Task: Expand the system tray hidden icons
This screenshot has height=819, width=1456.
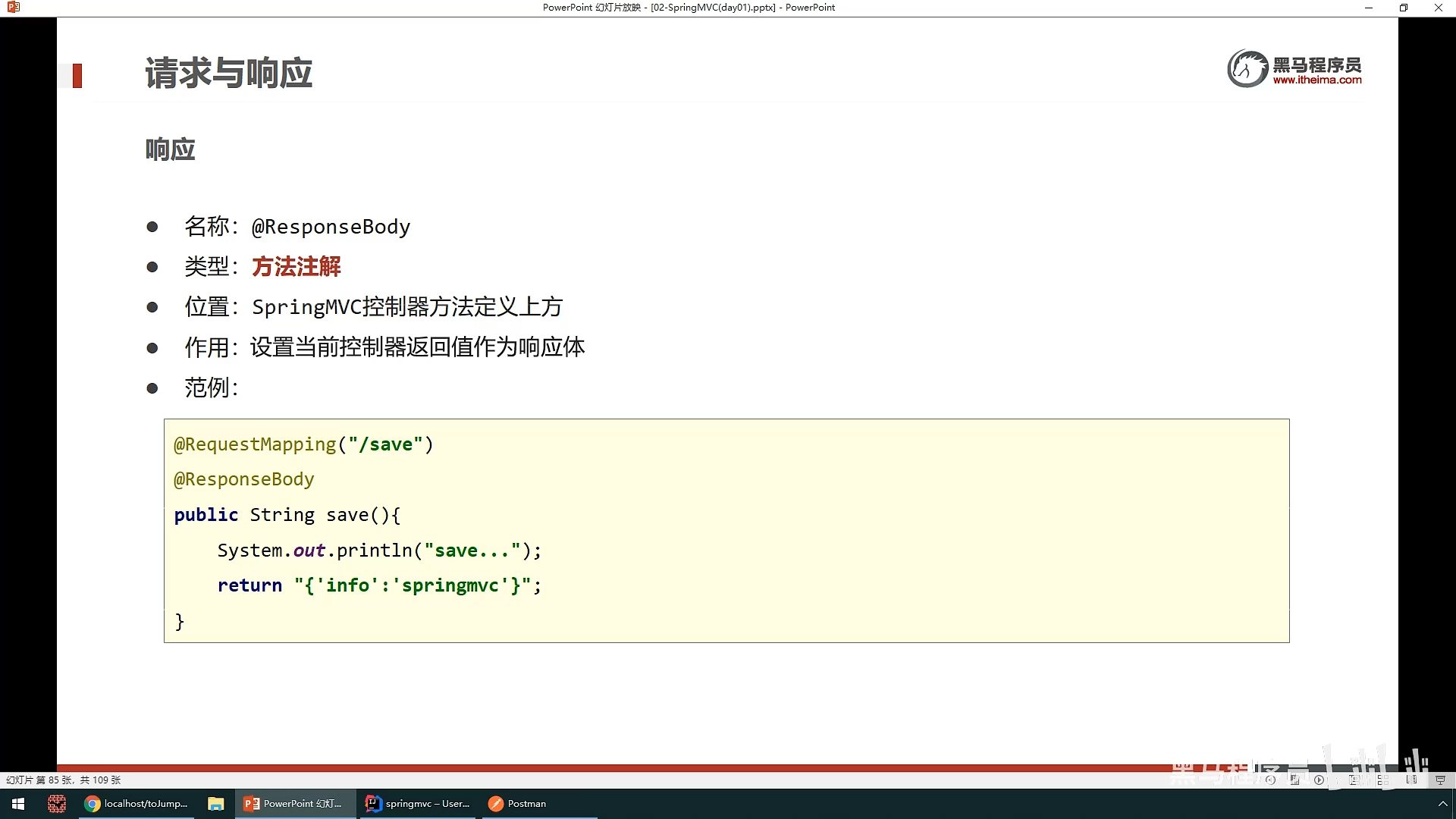Action: point(1442,804)
